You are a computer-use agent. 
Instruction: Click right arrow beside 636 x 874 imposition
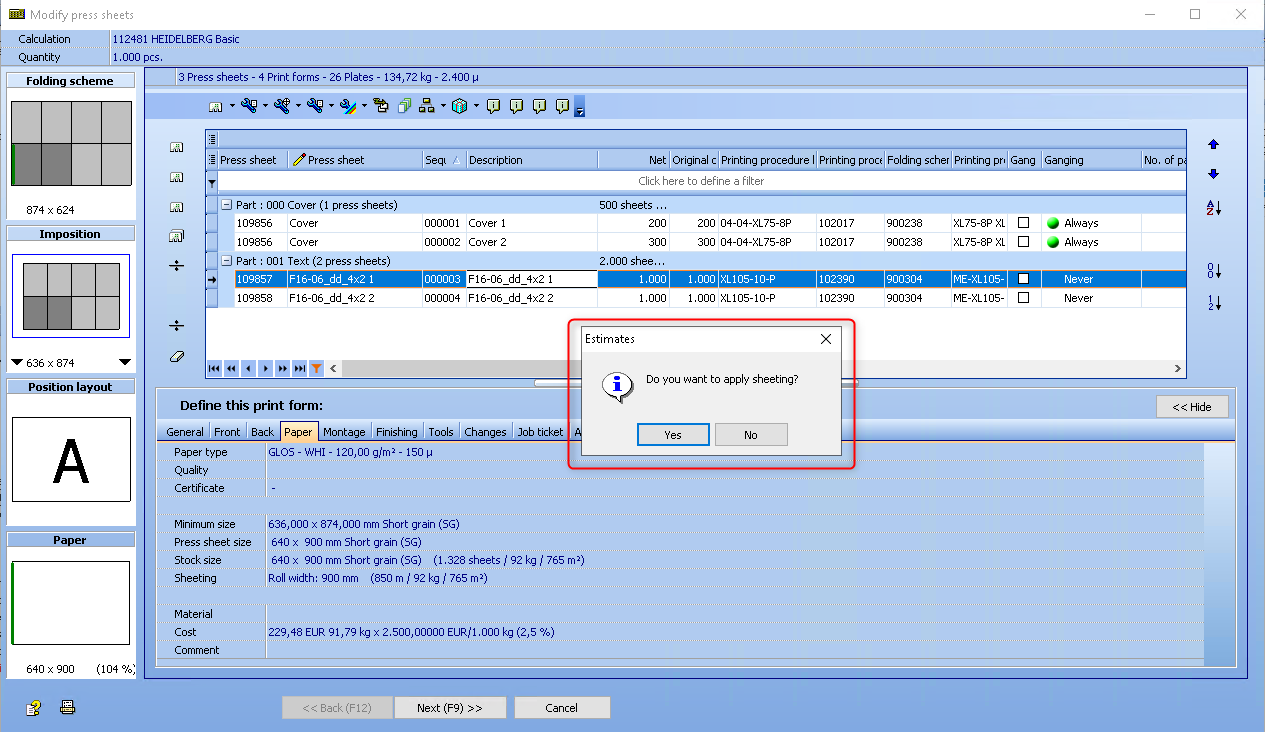tap(124, 363)
